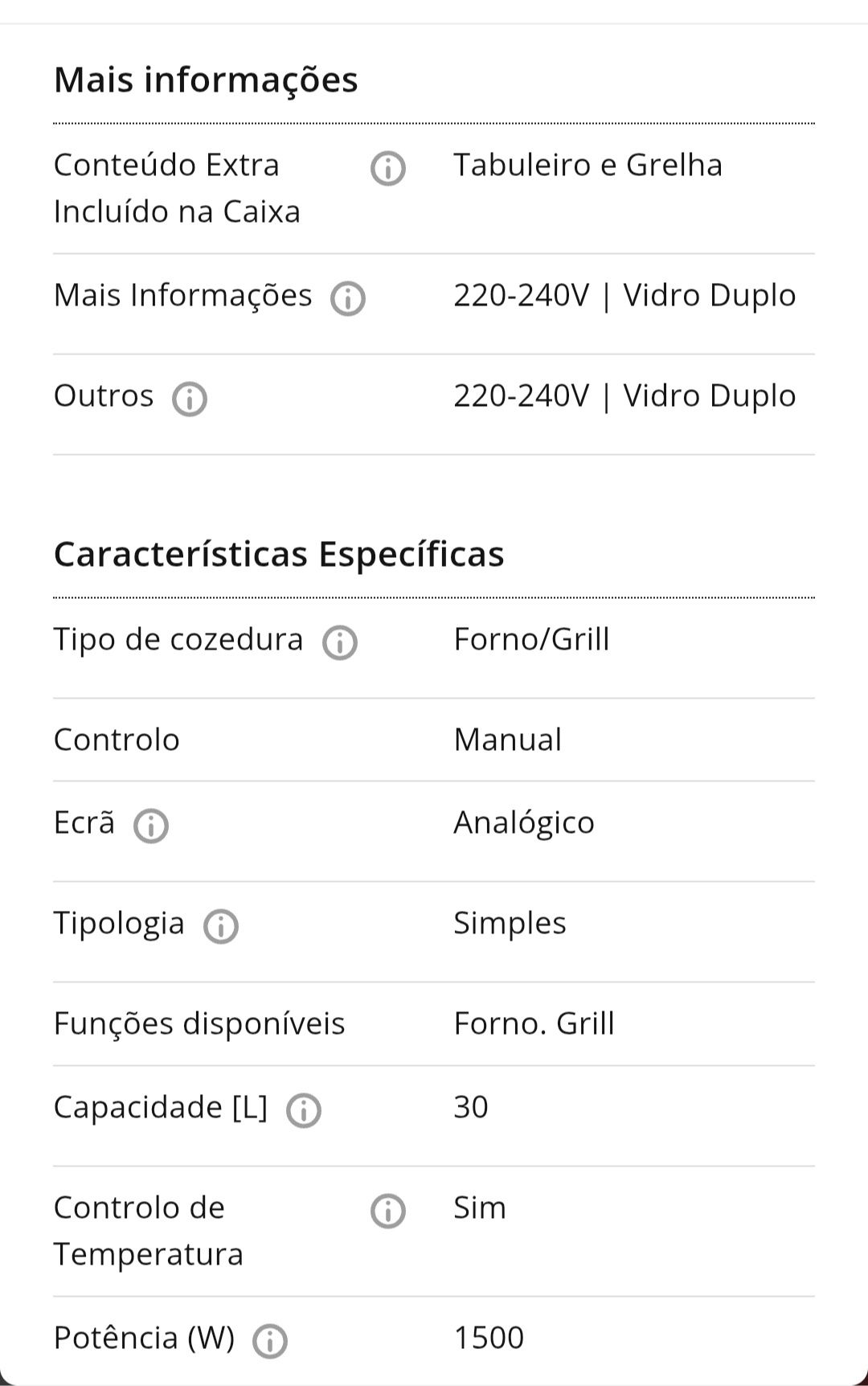Select the Características Específicas heading
Screen dimensions: 868x1386
[x=279, y=554]
